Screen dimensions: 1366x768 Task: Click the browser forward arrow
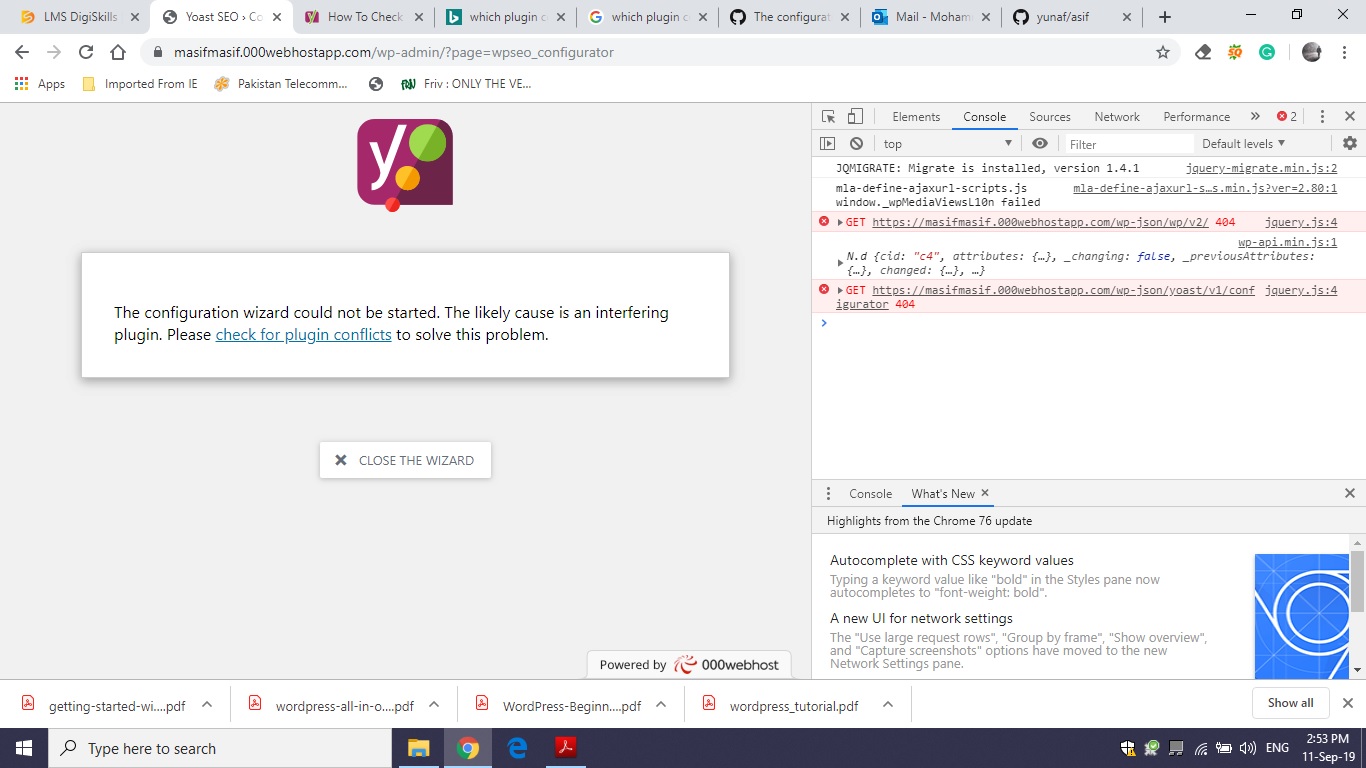click(54, 52)
